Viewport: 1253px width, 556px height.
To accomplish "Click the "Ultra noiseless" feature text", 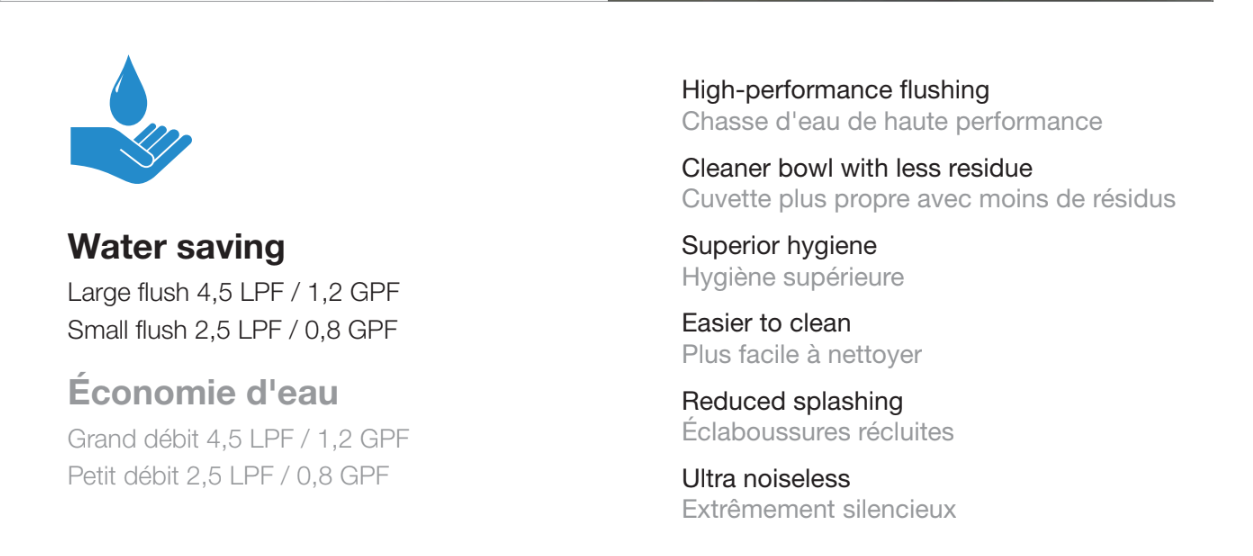I will (x=765, y=479).
